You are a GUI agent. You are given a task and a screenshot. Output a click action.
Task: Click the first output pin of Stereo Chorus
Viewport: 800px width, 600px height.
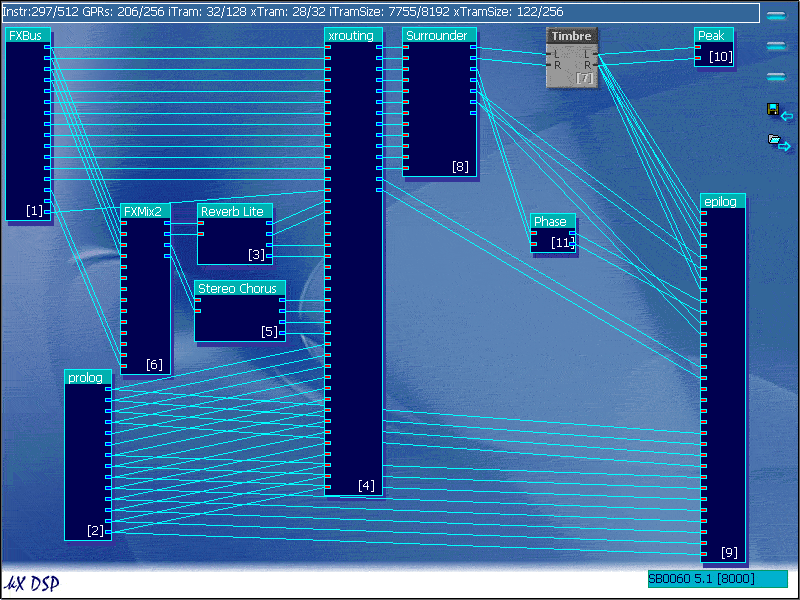pyautogui.click(x=282, y=300)
